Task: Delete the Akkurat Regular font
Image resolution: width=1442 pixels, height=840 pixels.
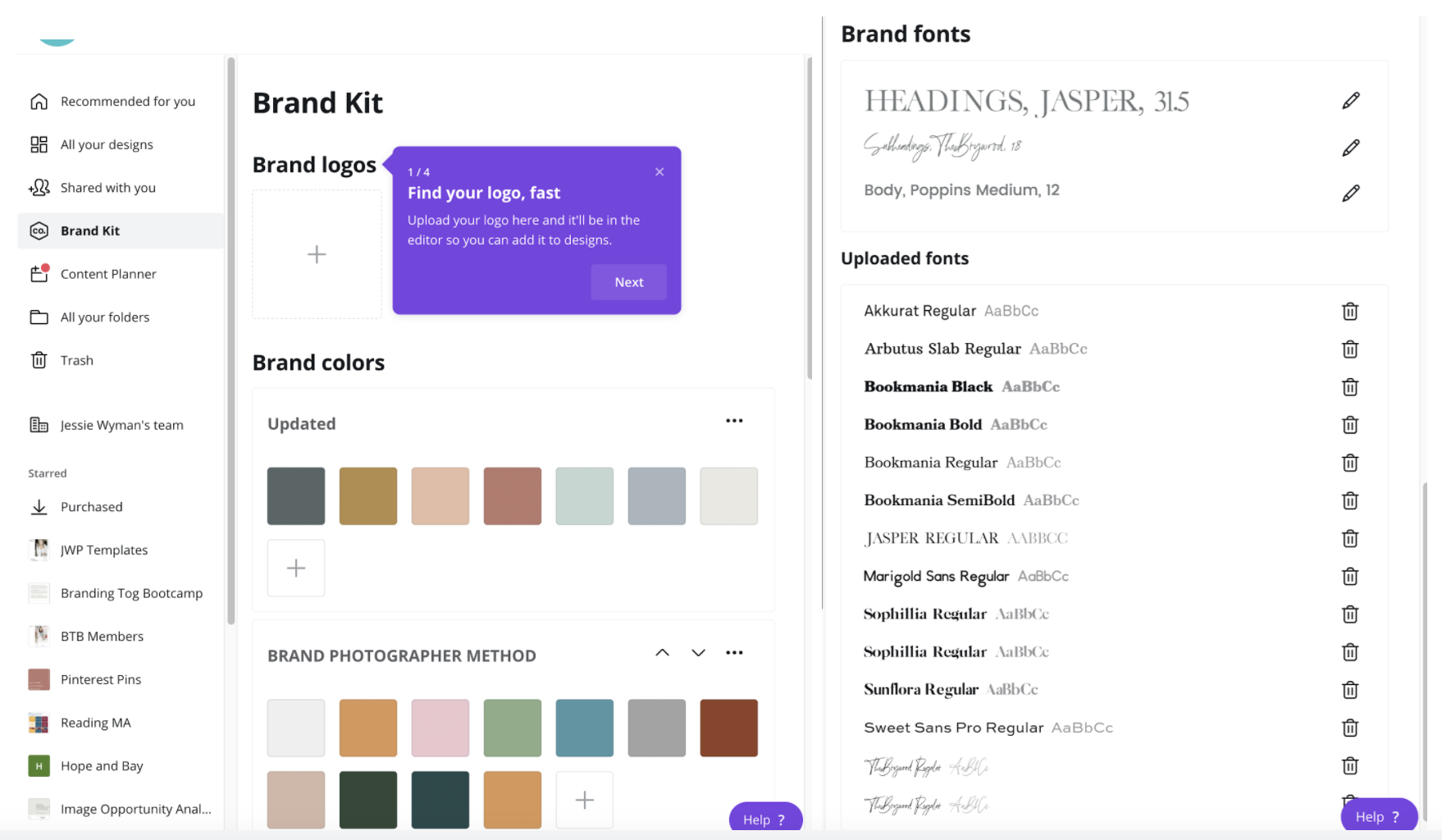Action: [1349, 311]
